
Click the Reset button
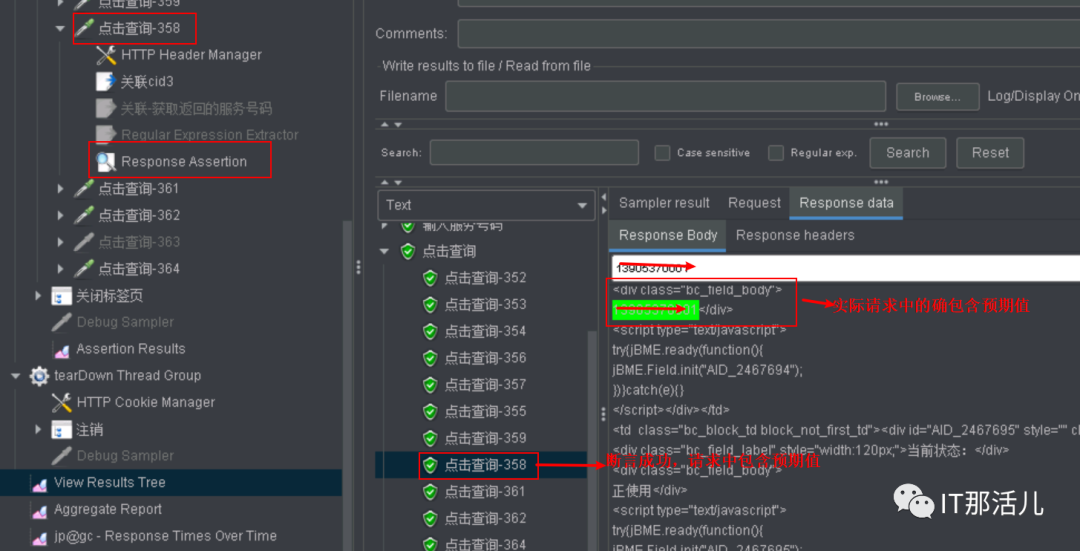click(x=990, y=153)
